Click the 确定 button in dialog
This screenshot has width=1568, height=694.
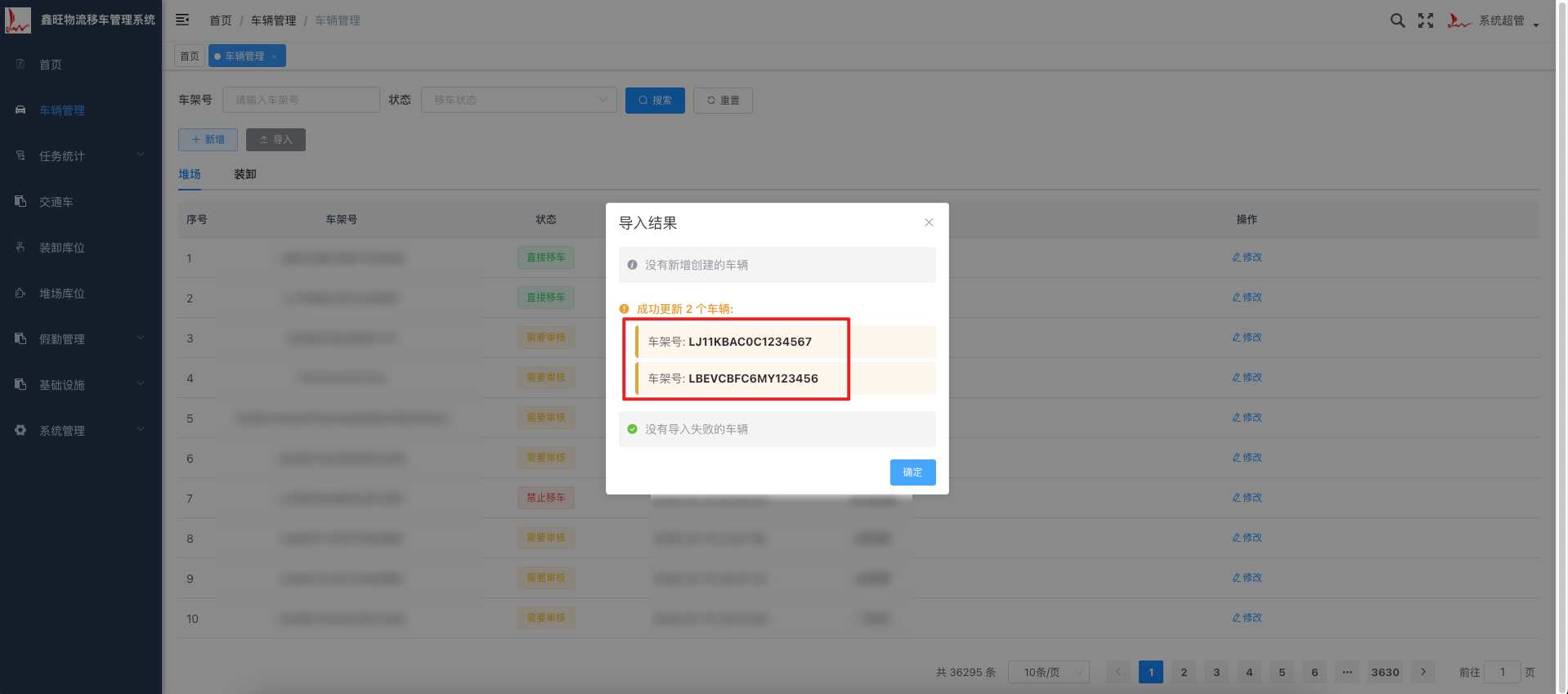tap(912, 472)
